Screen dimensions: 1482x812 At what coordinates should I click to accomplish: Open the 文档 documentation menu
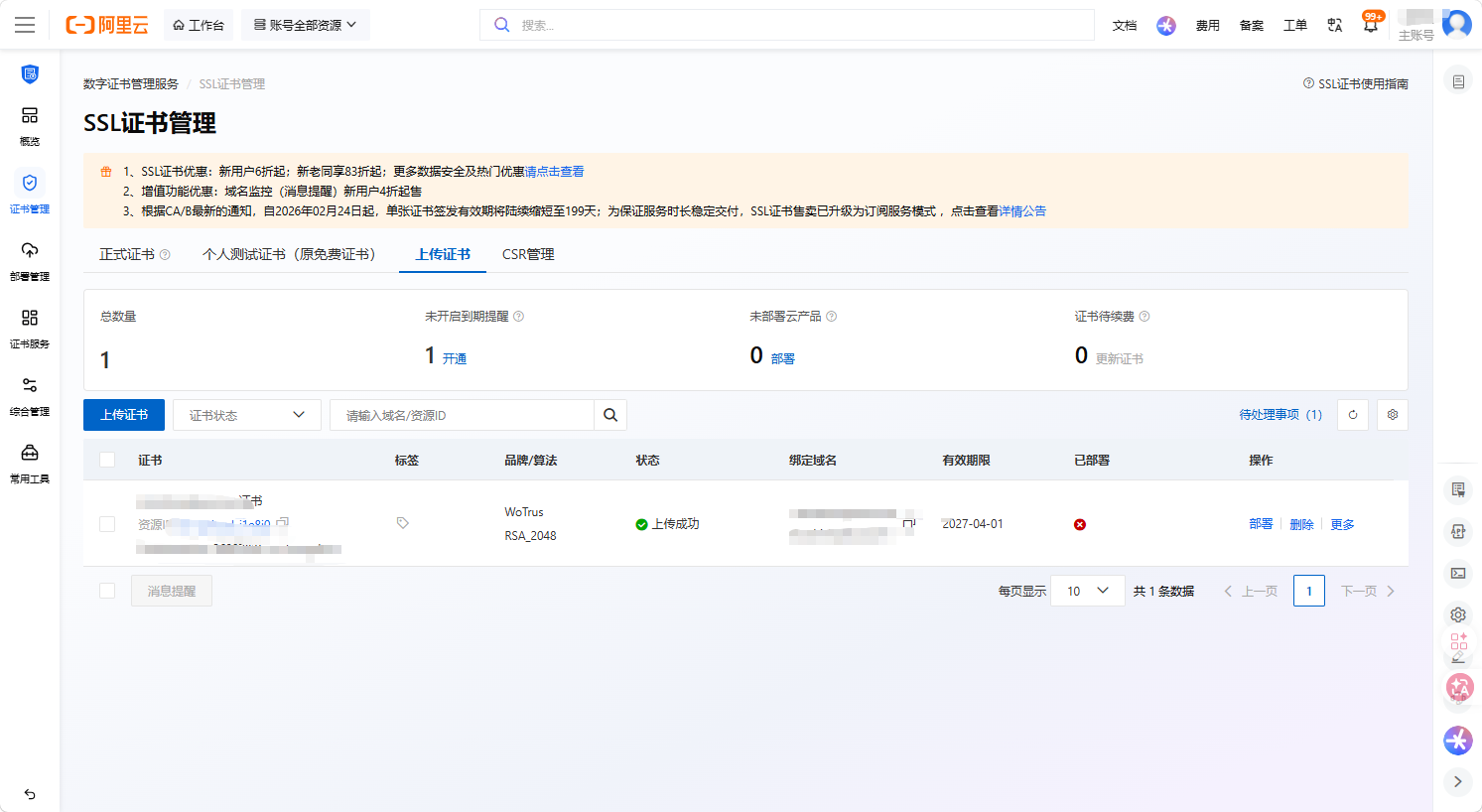point(1125,25)
